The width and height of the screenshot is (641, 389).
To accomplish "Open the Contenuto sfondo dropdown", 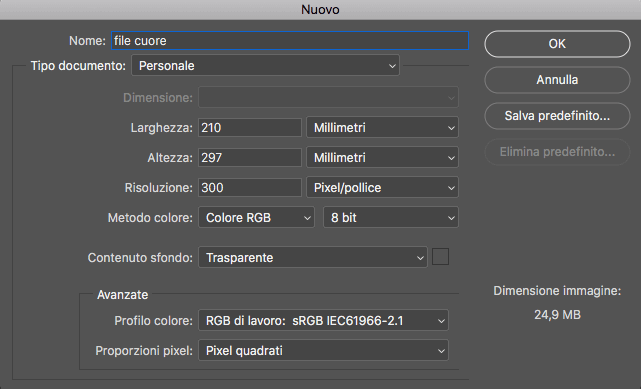I will click(313, 257).
